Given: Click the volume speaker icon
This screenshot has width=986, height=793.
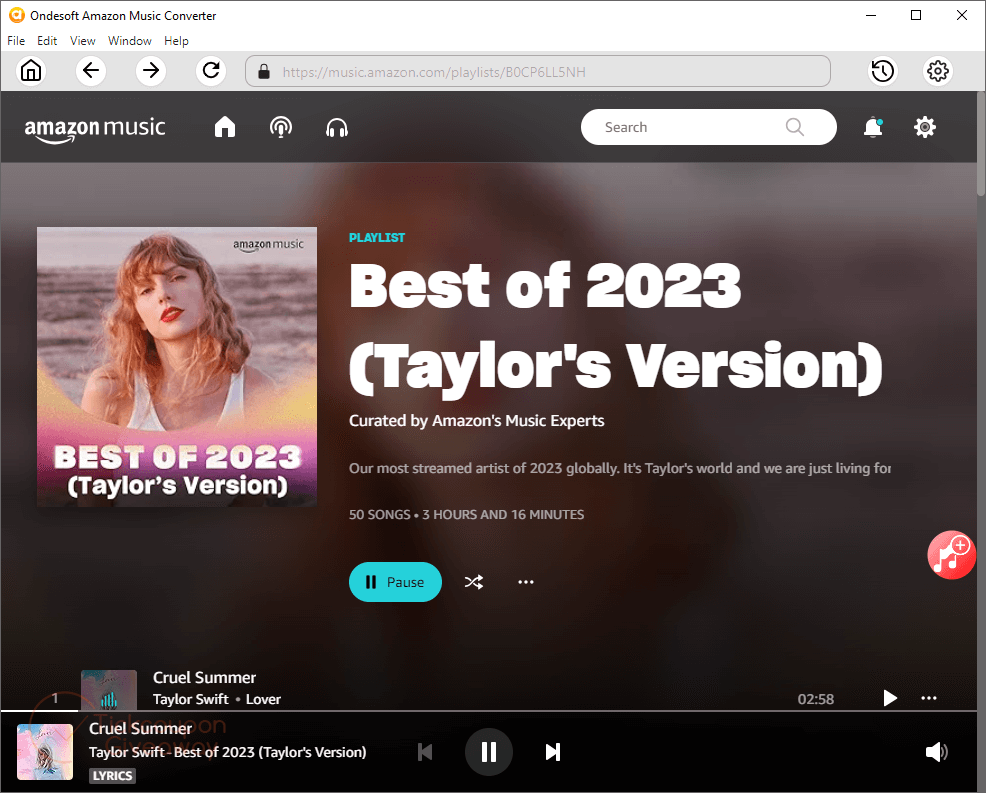Looking at the screenshot, I should click(936, 752).
